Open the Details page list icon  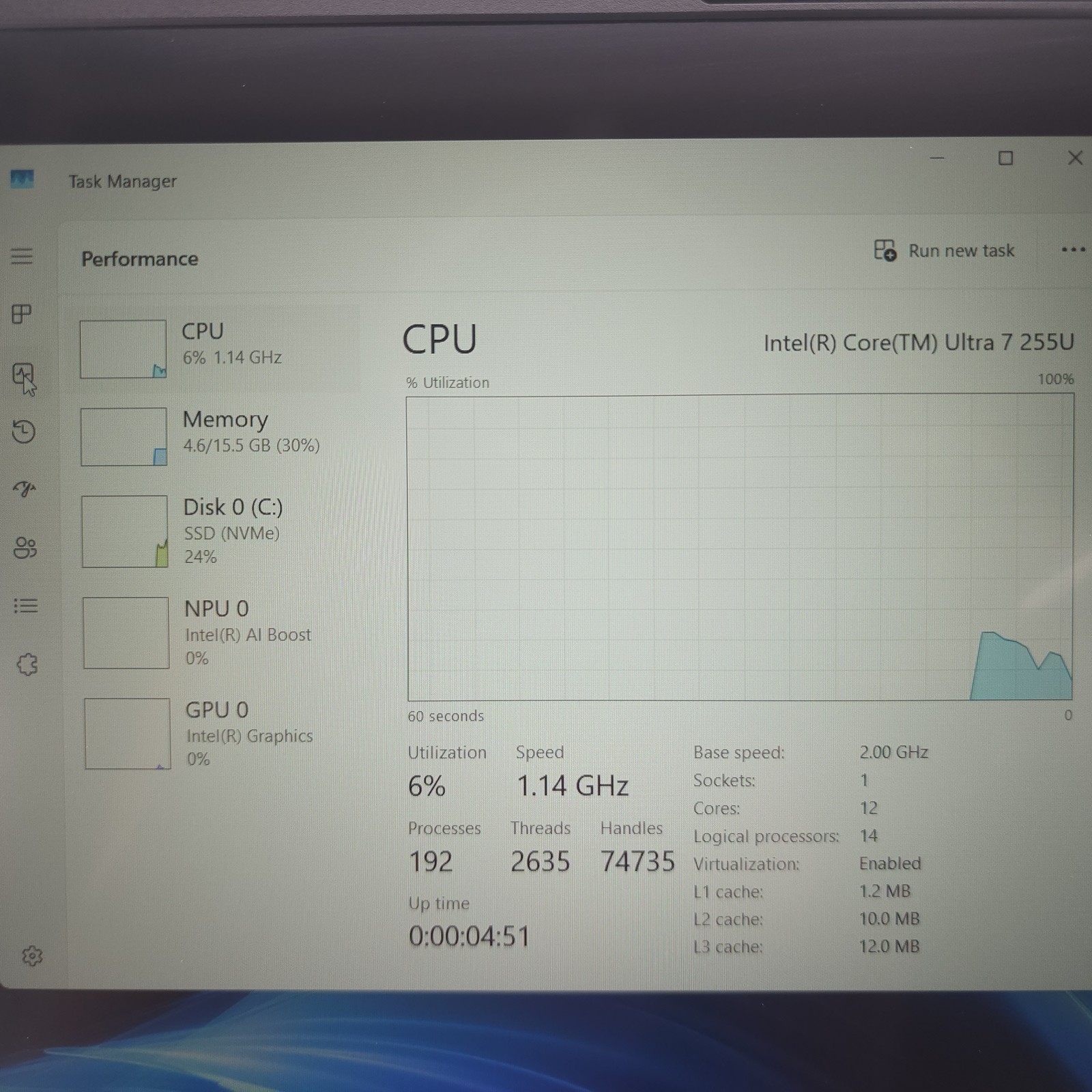click(26, 606)
